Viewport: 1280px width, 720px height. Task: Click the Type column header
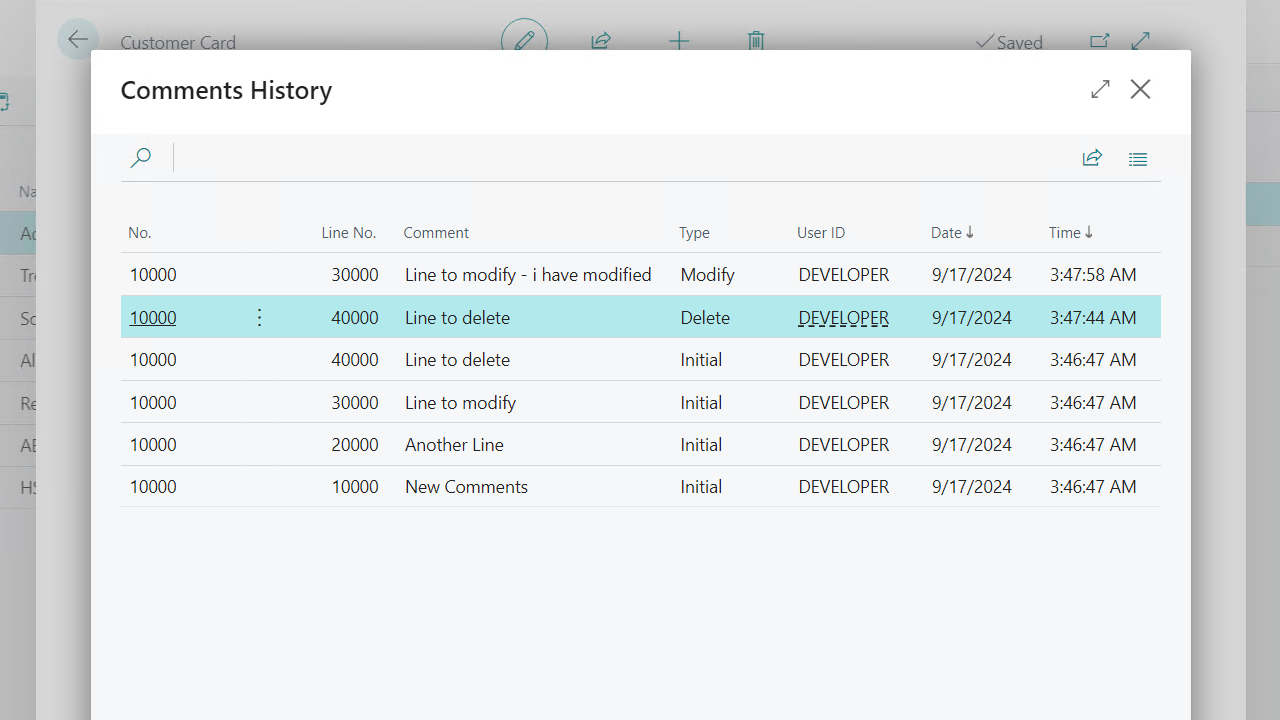[x=694, y=233]
